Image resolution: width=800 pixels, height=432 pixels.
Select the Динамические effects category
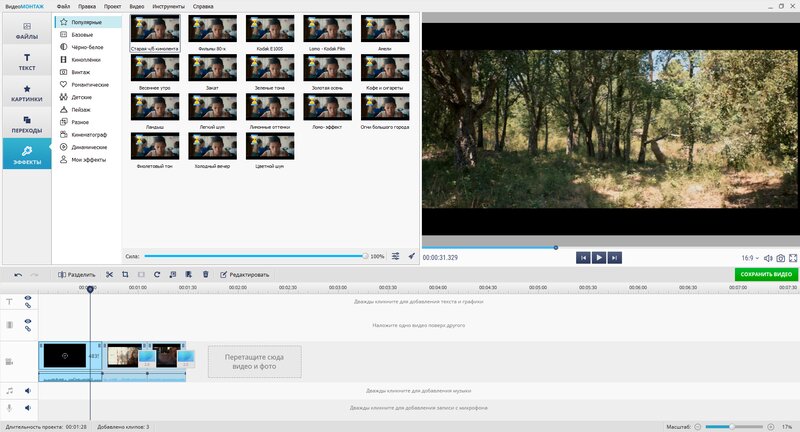point(88,147)
